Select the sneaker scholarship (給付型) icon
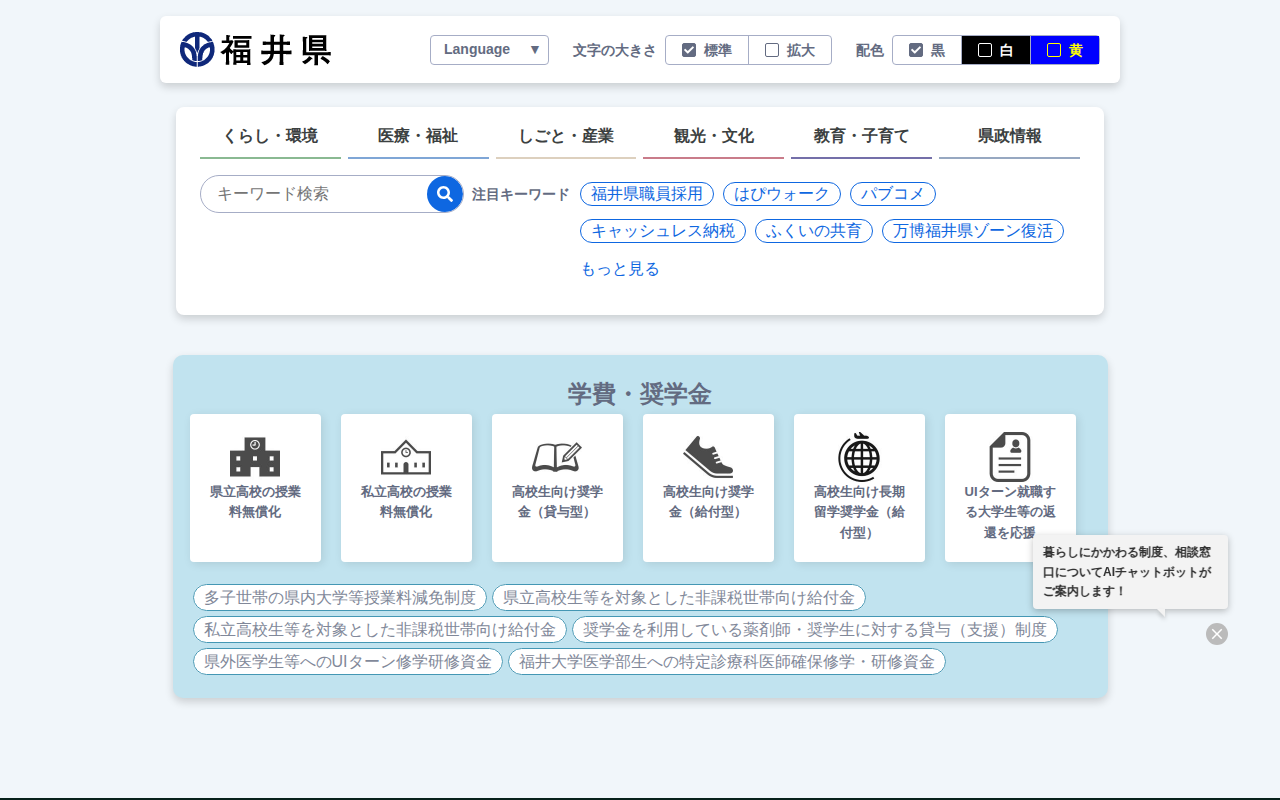This screenshot has width=1280, height=800. (708, 458)
